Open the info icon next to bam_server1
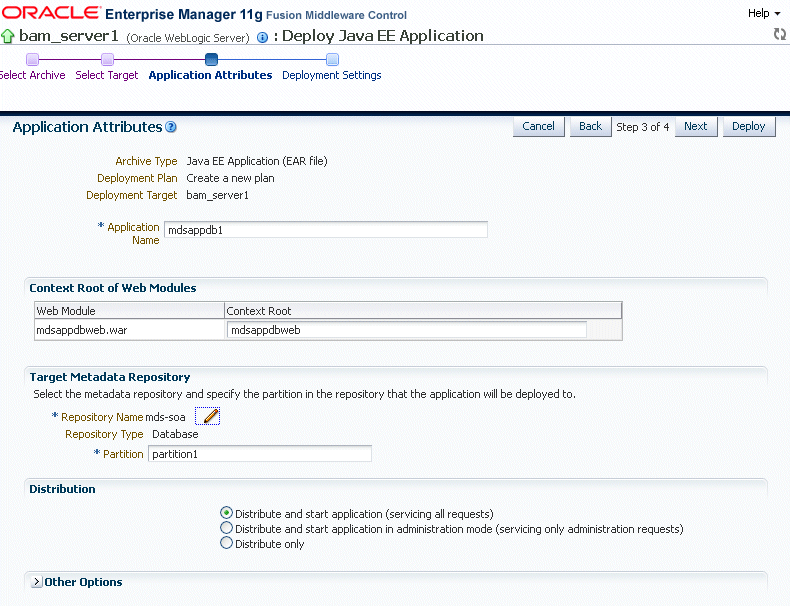This screenshot has height=606, width=790. (x=262, y=37)
